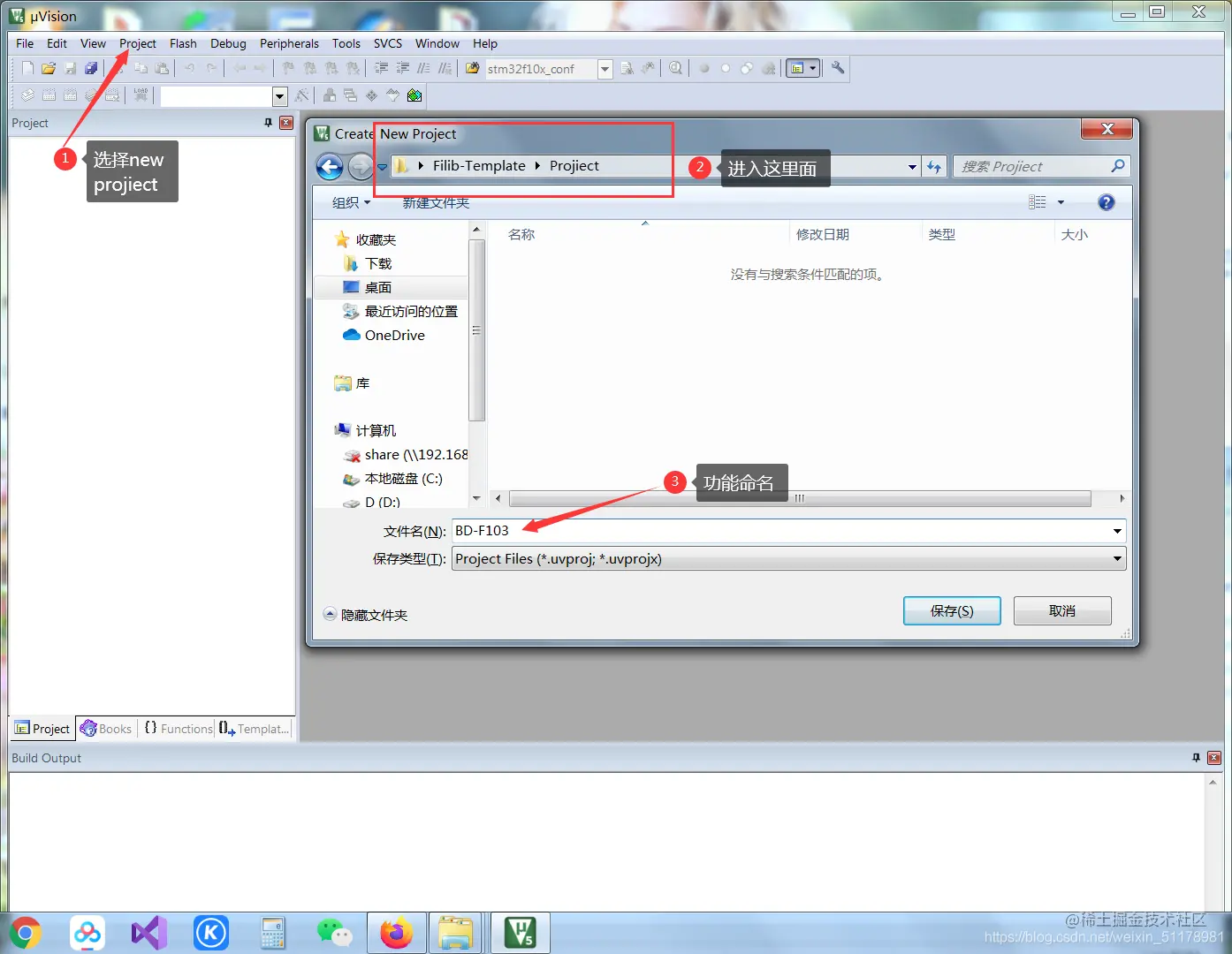Click the 名称 column header
Screen dimensions: 1232x954
[x=521, y=234]
